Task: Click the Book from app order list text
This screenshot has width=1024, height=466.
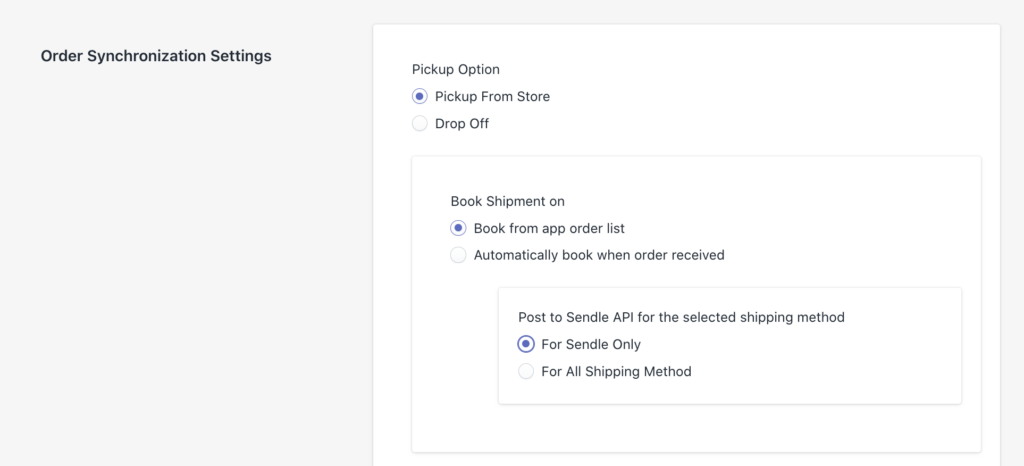Action: 549,228
